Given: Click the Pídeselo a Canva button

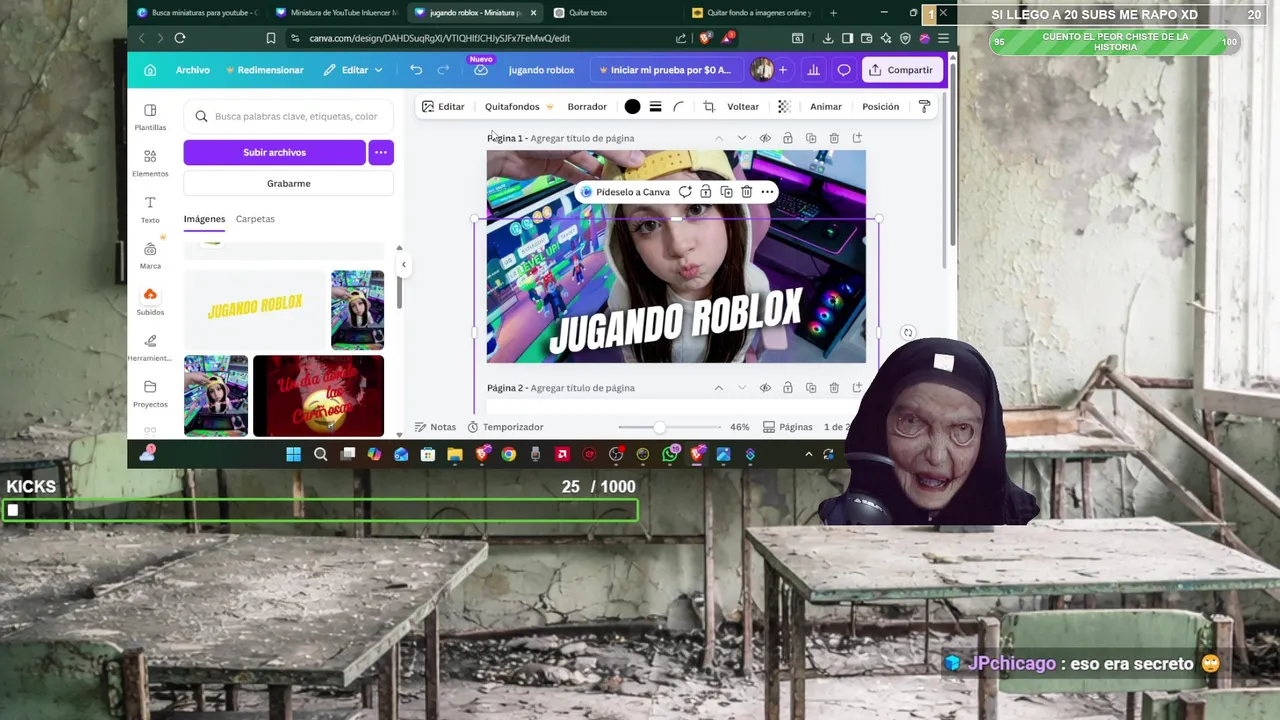Looking at the screenshot, I should [x=625, y=192].
